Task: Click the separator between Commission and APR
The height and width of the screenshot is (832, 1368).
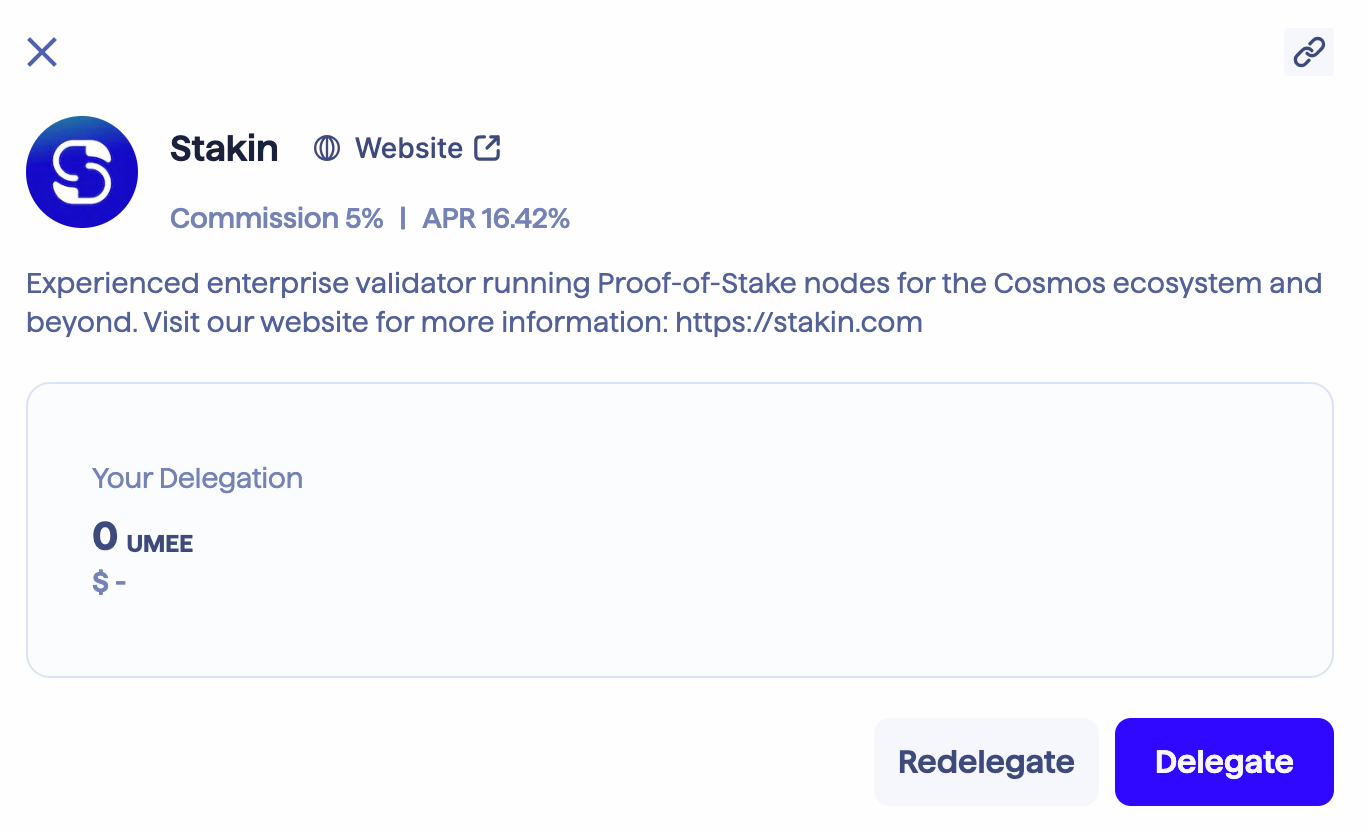Action: [403, 219]
